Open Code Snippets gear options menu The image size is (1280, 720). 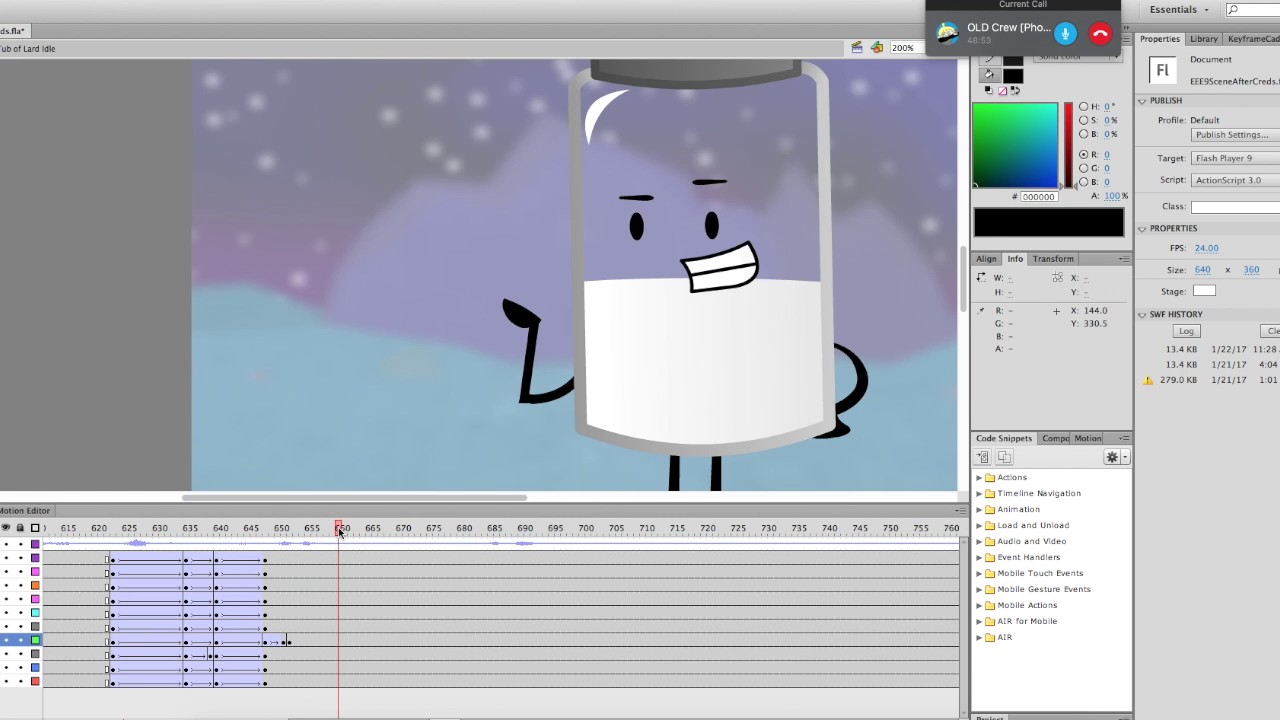(x=1116, y=457)
